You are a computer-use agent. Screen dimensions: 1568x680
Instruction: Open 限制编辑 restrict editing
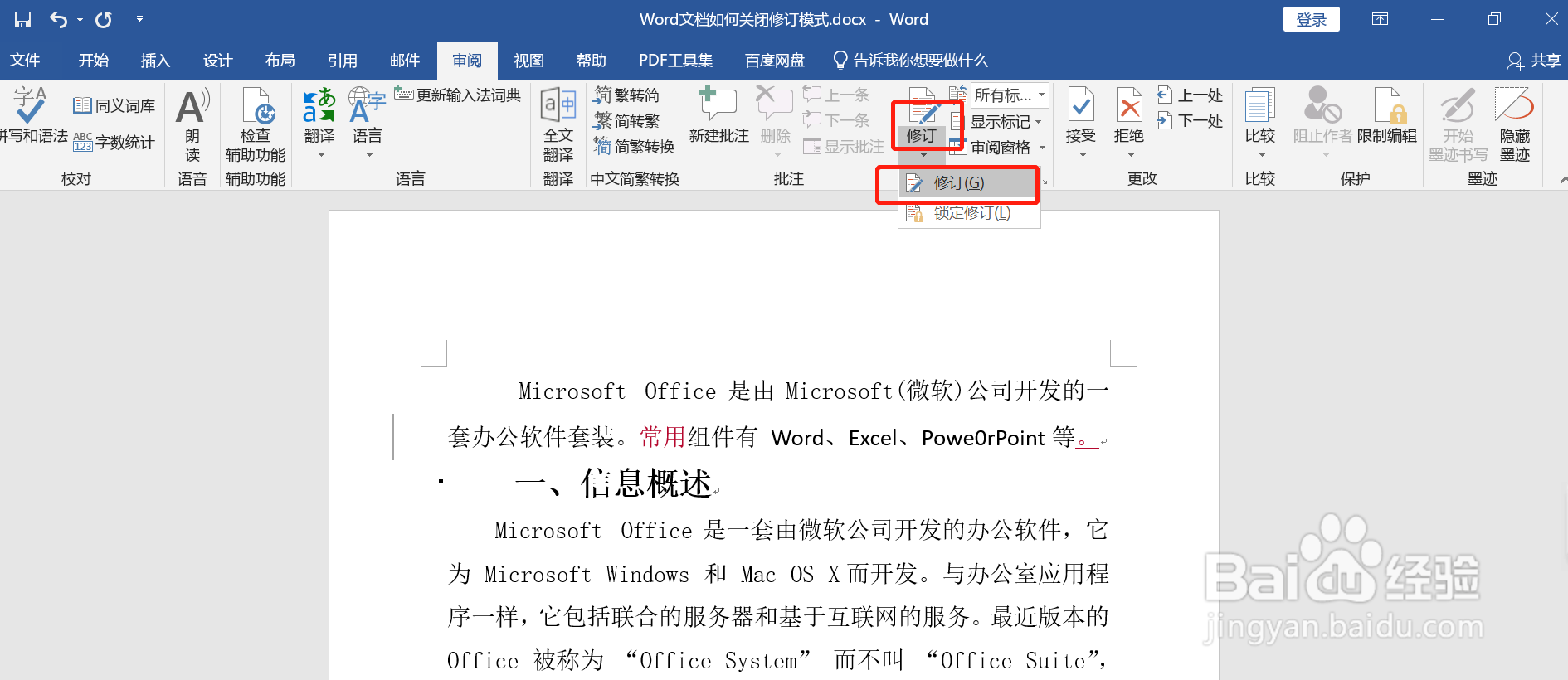click(x=1387, y=116)
